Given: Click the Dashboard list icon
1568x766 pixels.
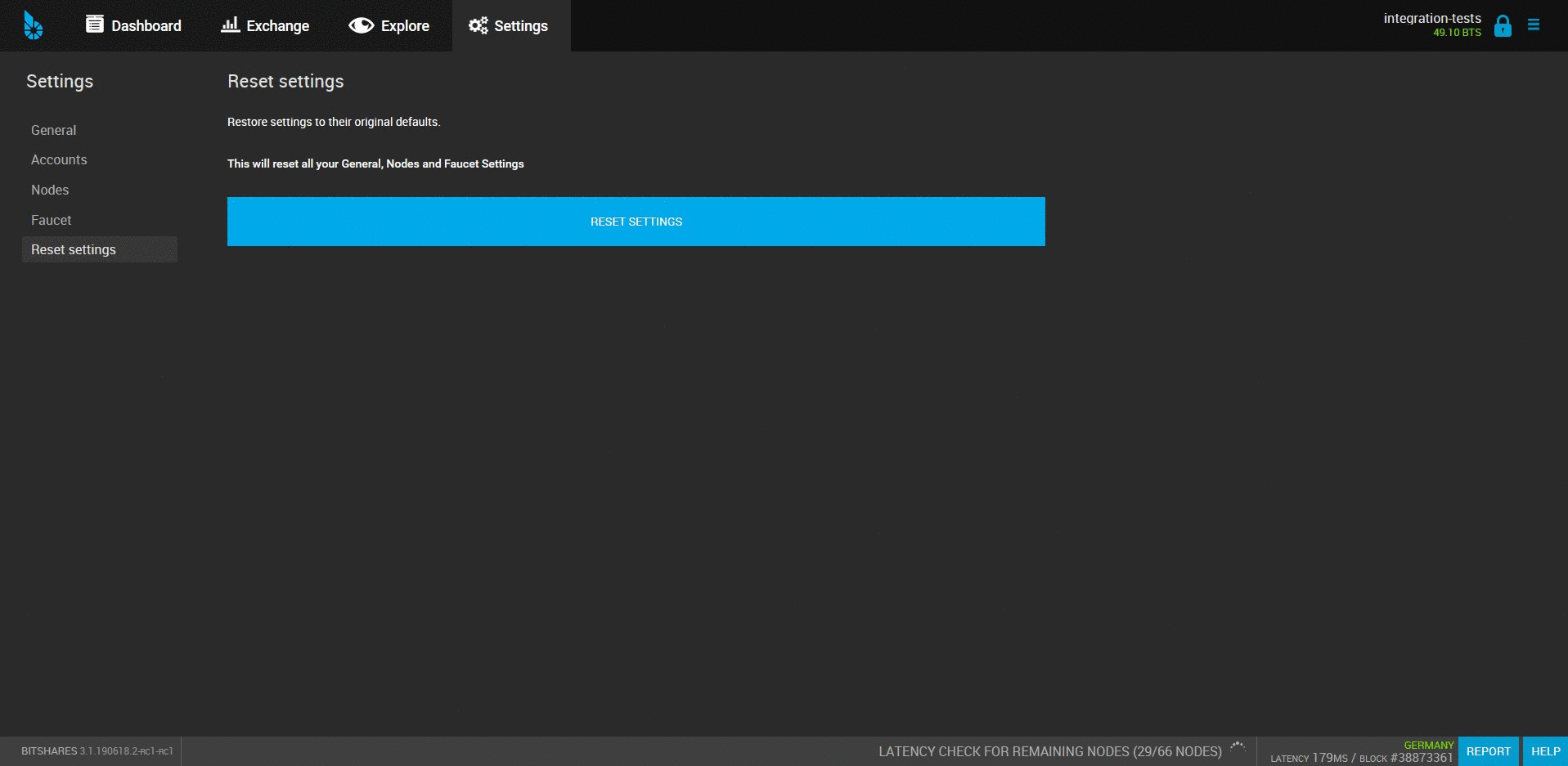Looking at the screenshot, I should click(95, 25).
